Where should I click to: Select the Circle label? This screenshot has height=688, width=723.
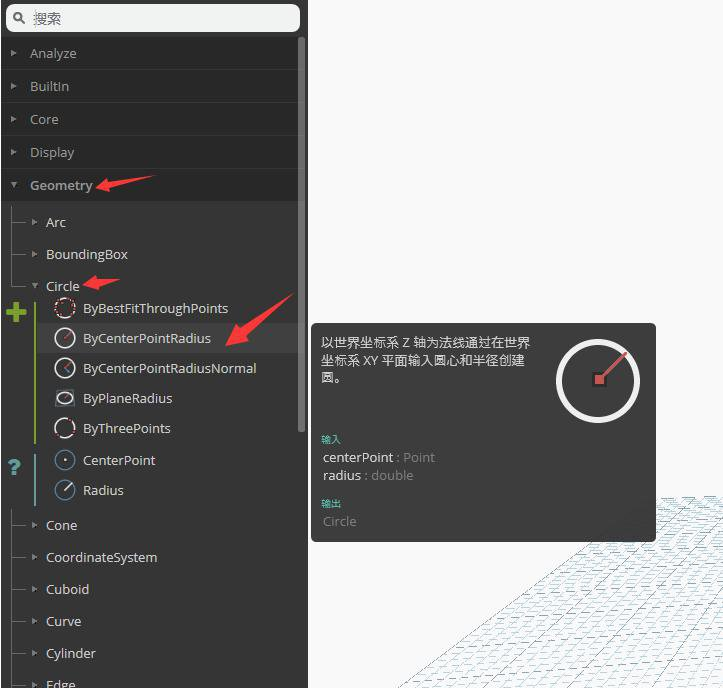point(63,286)
